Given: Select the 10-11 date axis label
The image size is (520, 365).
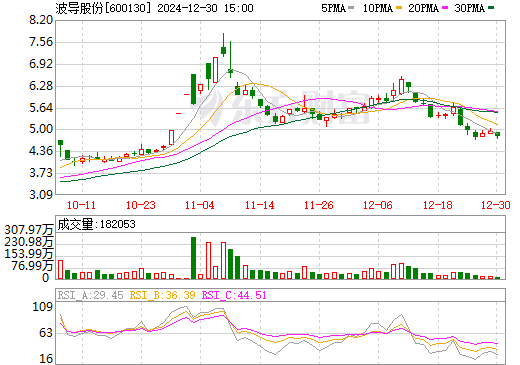Looking at the screenshot, I should [x=82, y=205].
